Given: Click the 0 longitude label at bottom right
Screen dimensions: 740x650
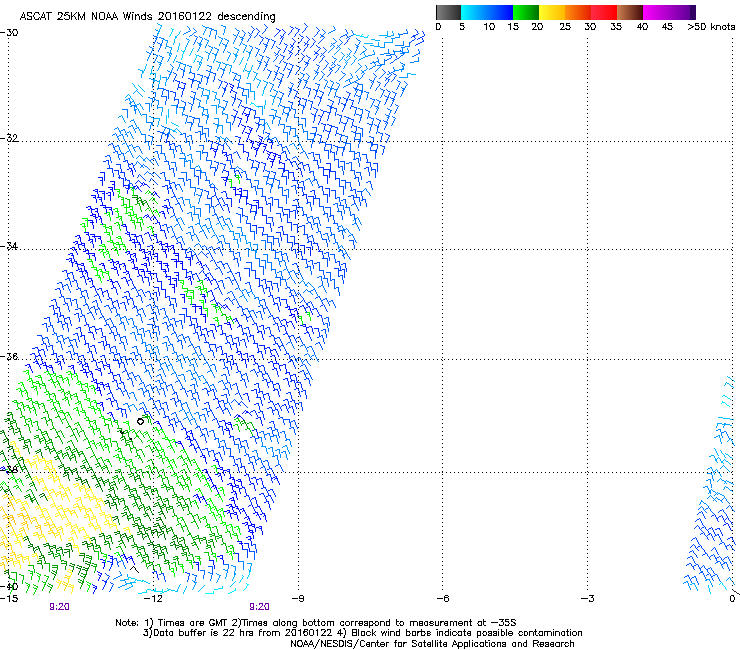Looking at the screenshot, I should pos(732,599).
